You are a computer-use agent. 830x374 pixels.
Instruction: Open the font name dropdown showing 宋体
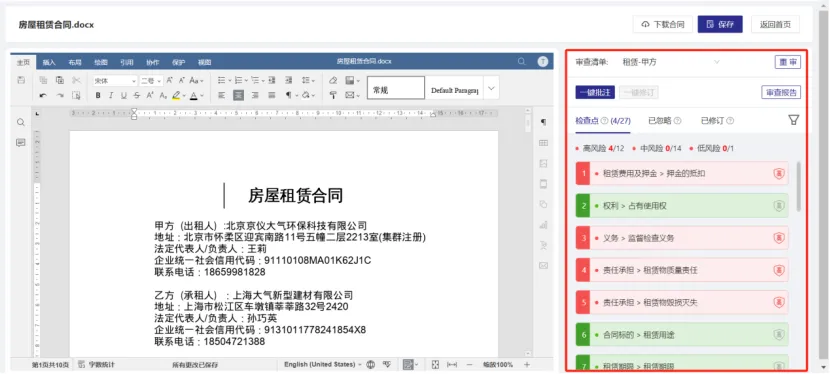point(115,81)
